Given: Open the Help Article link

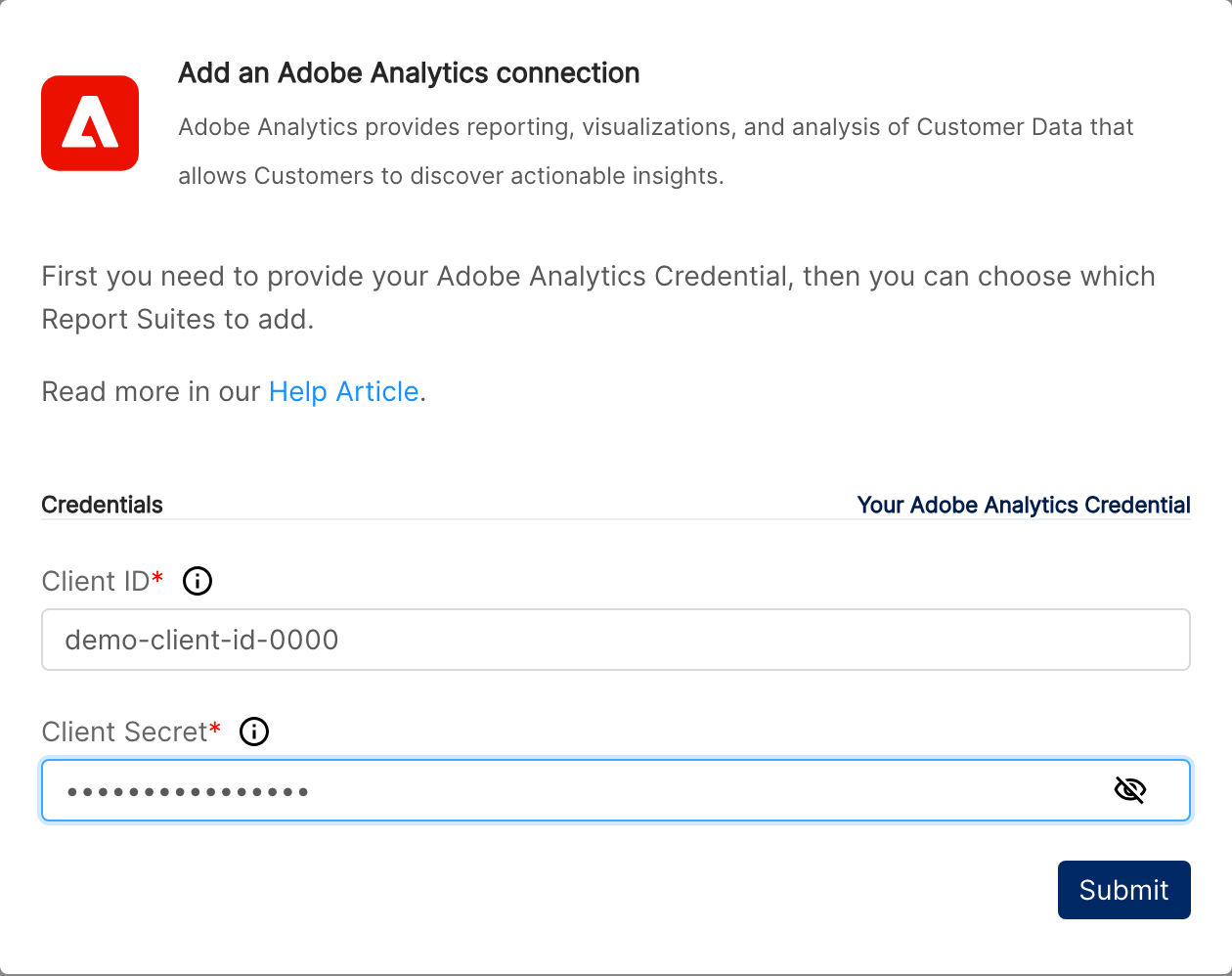Looking at the screenshot, I should 343,391.
